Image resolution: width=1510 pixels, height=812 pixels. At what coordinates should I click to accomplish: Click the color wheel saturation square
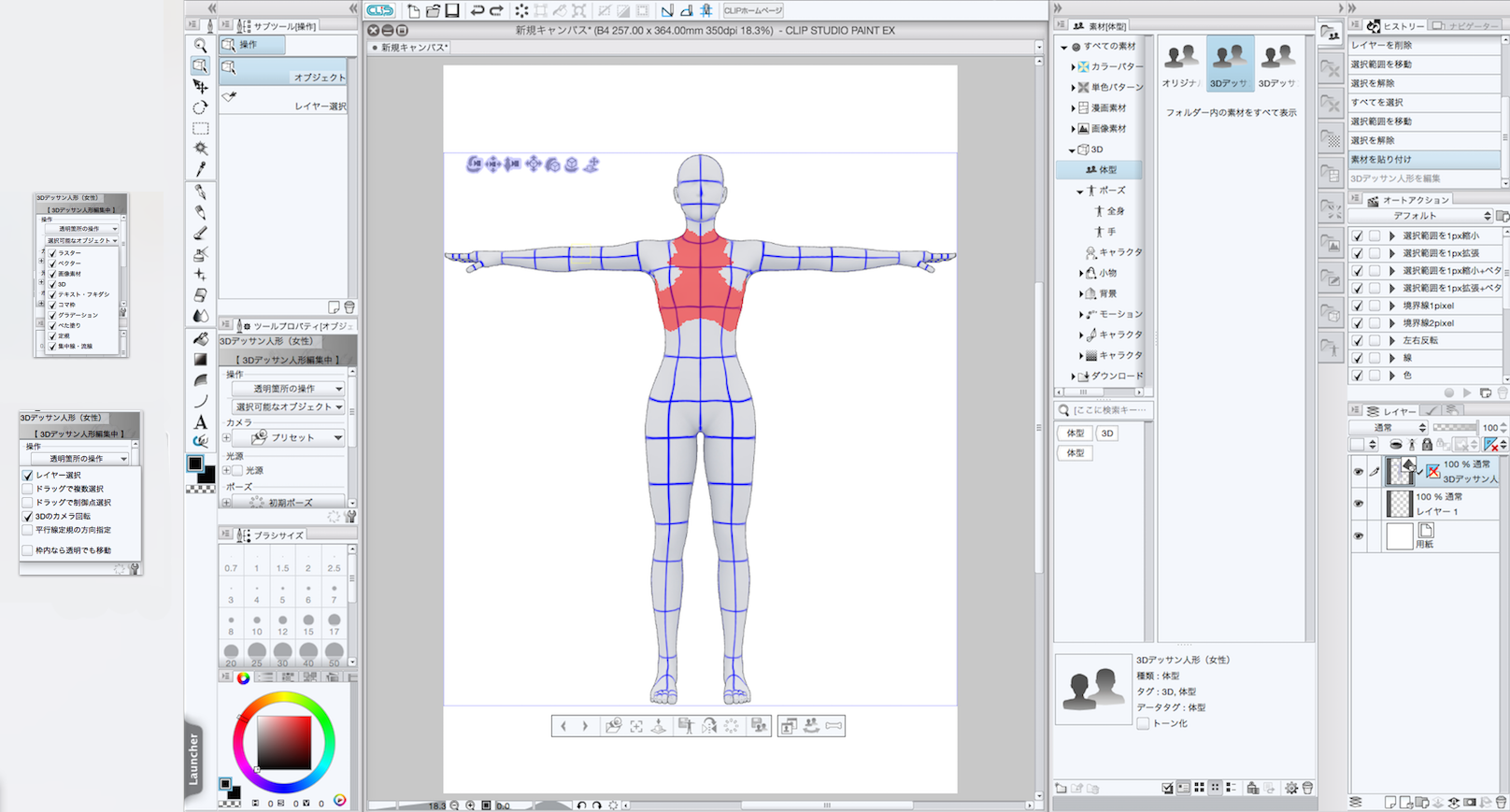(x=284, y=742)
